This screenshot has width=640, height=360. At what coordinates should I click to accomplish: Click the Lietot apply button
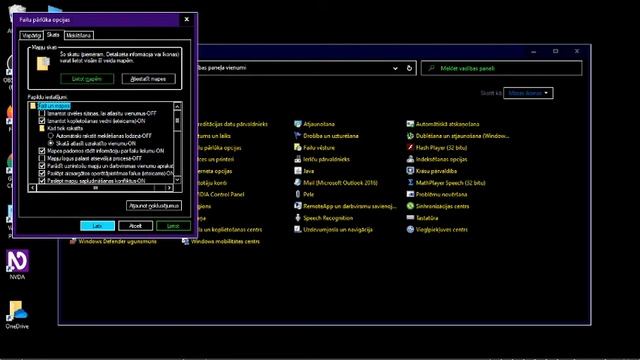(x=173, y=226)
